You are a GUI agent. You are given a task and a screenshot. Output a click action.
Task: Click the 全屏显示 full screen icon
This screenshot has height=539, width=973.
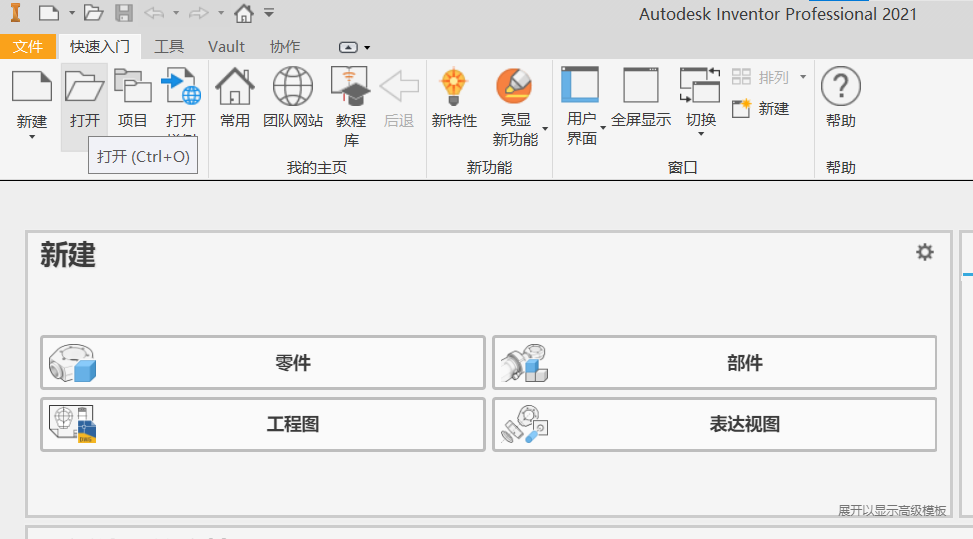641,85
